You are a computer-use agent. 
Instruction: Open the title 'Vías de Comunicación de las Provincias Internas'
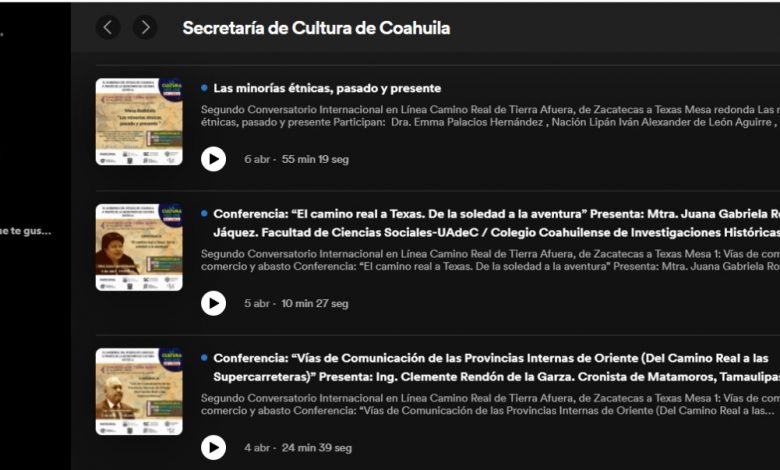pos(496,368)
